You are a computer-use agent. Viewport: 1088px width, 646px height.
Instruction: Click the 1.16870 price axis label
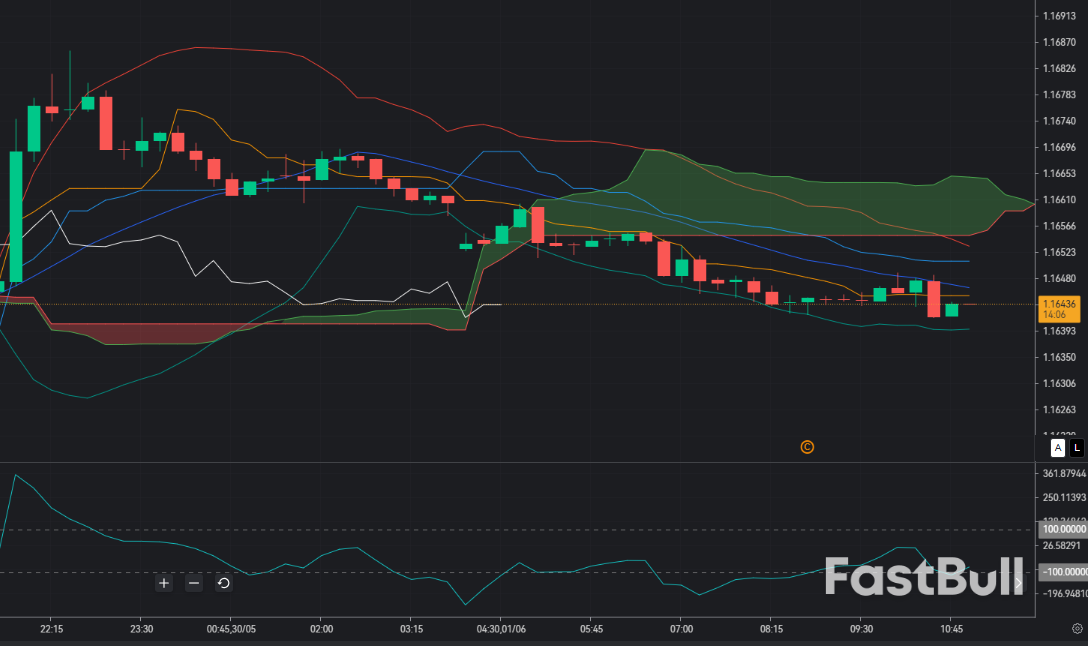(1060, 42)
